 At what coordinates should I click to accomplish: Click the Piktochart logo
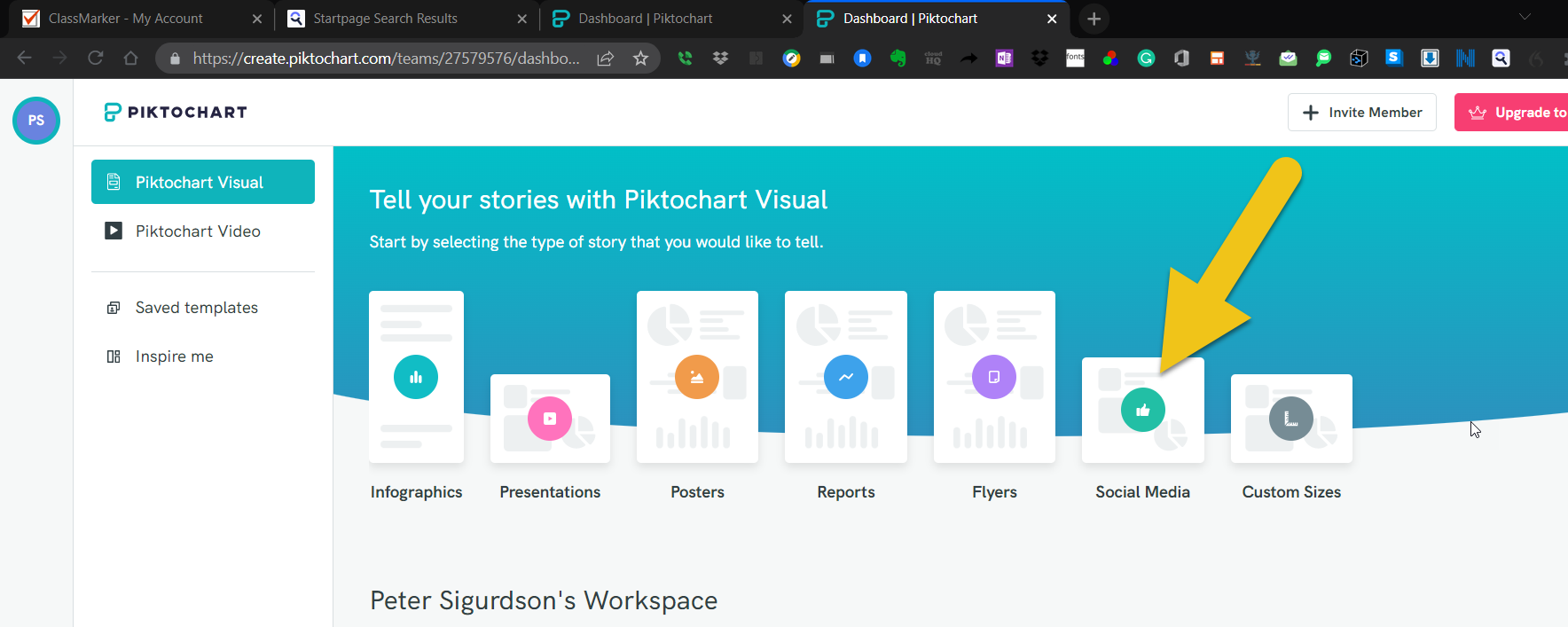point(176,112)
